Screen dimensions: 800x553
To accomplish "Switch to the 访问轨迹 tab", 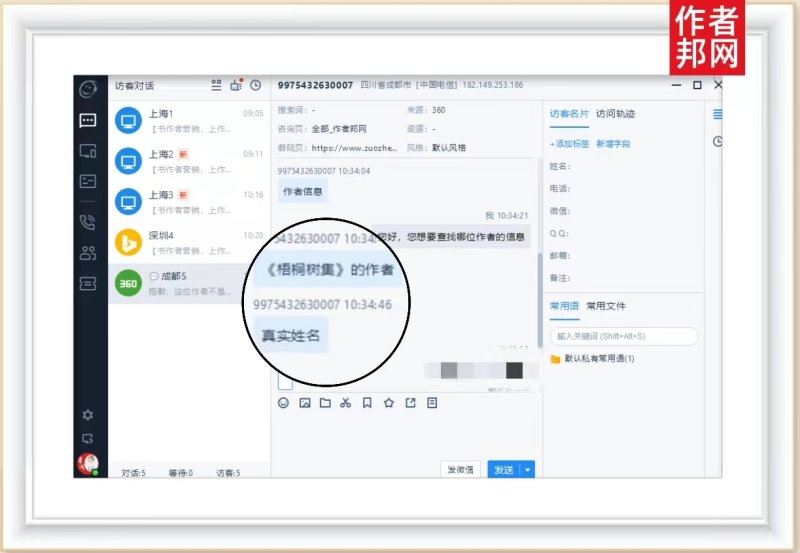I will tap(615, 114).
